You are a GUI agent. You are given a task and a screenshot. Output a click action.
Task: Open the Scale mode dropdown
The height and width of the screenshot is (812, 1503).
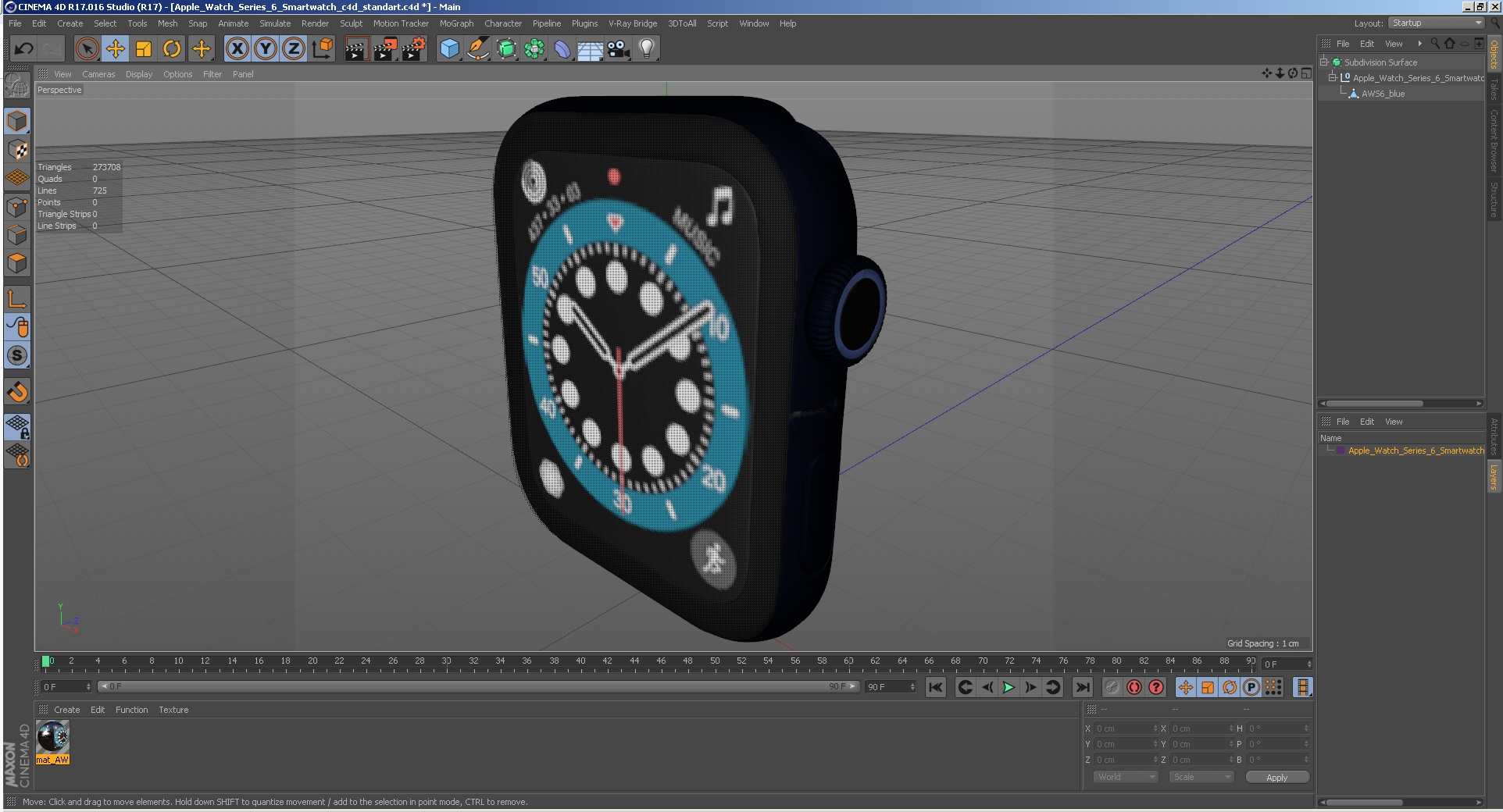click(x=1201, y=777)
